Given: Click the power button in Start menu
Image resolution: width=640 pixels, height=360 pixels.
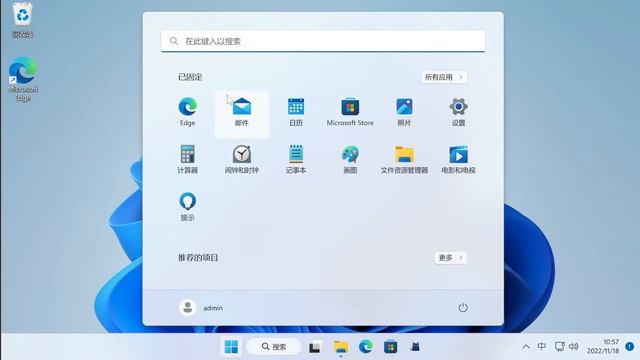Looking at the screenshot, I should point(462,308).
